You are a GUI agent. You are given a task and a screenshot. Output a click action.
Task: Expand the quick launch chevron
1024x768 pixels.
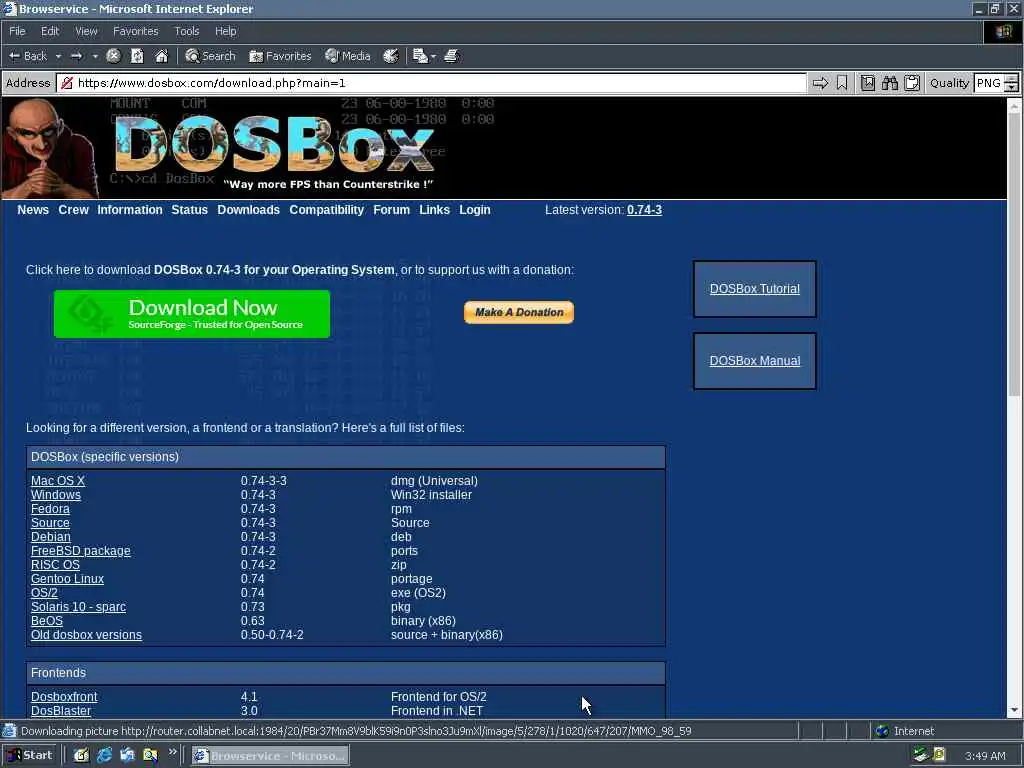pos(173,752)
